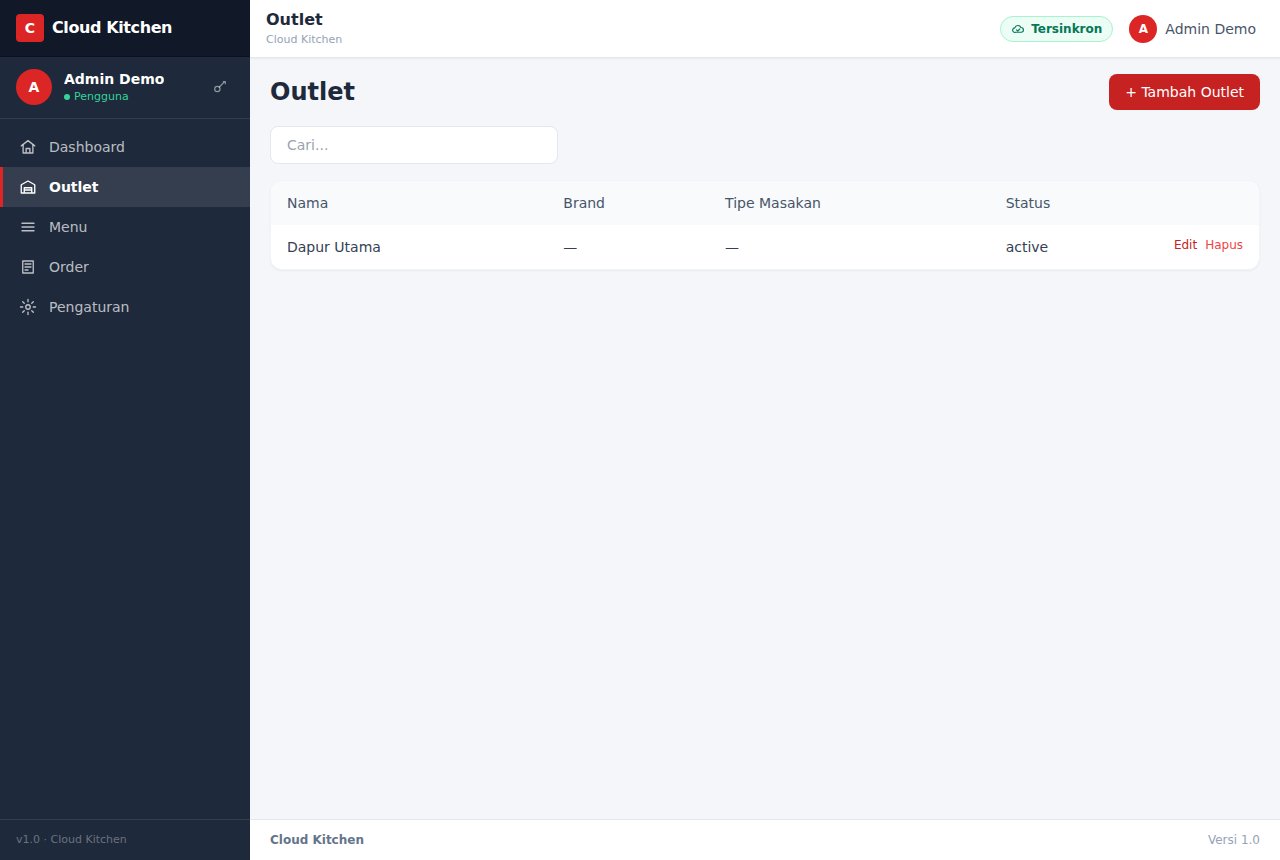1280x860 pixels.
Task: Click the top-right header avatar circle
Action: 1143,29
